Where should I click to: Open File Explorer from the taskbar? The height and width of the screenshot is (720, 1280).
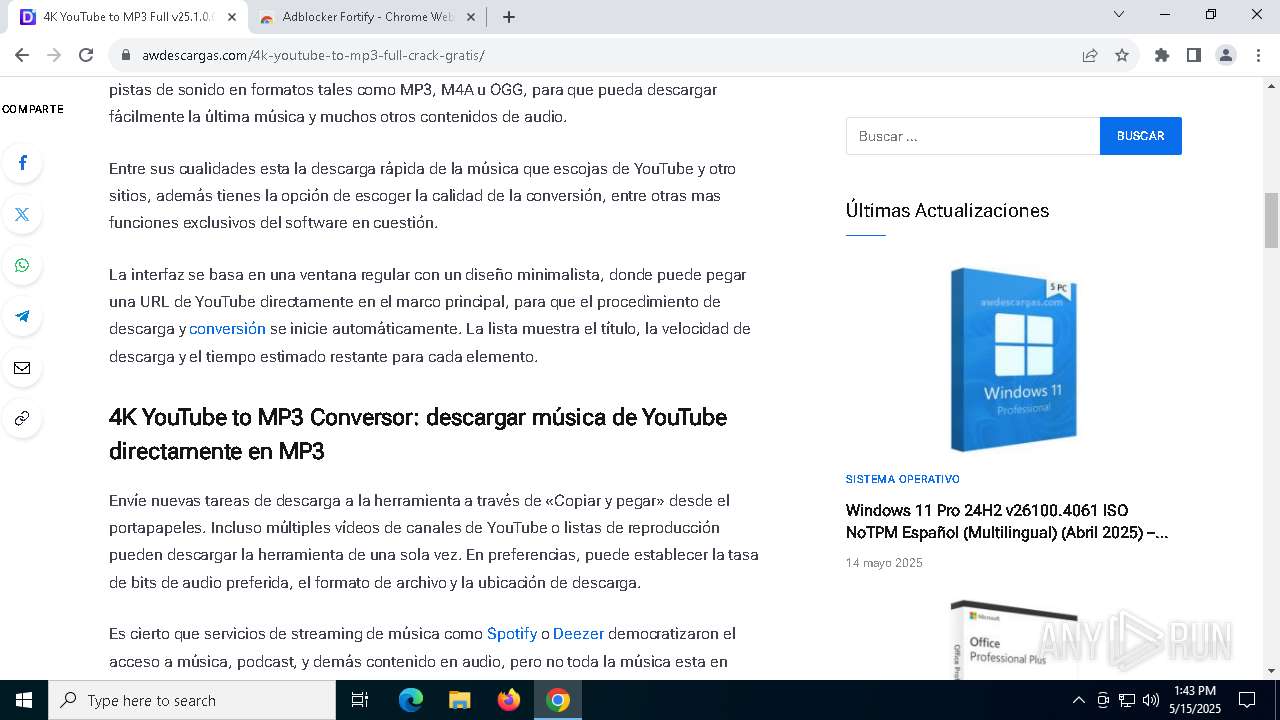click(x=459, y=700)
